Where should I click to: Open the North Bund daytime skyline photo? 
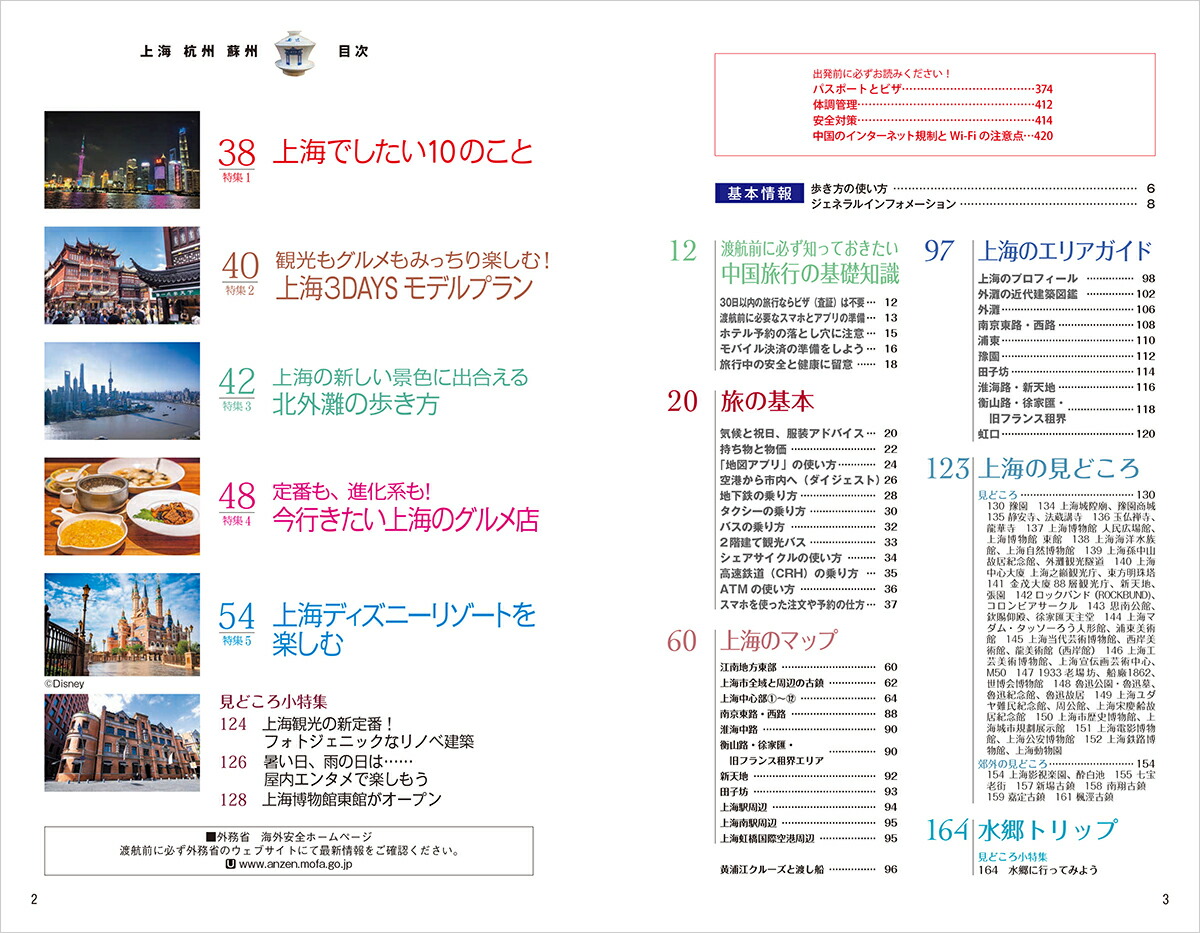[x=122, y=391]
